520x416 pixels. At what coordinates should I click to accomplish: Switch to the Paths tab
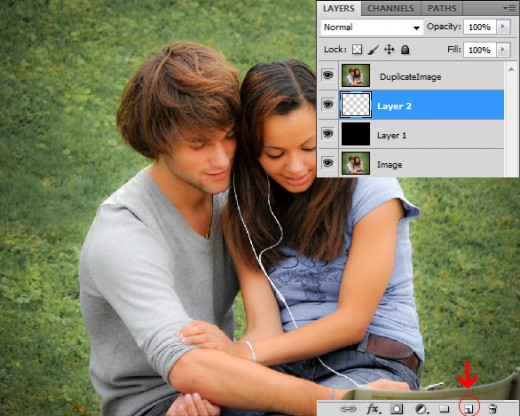coord(442,8)
